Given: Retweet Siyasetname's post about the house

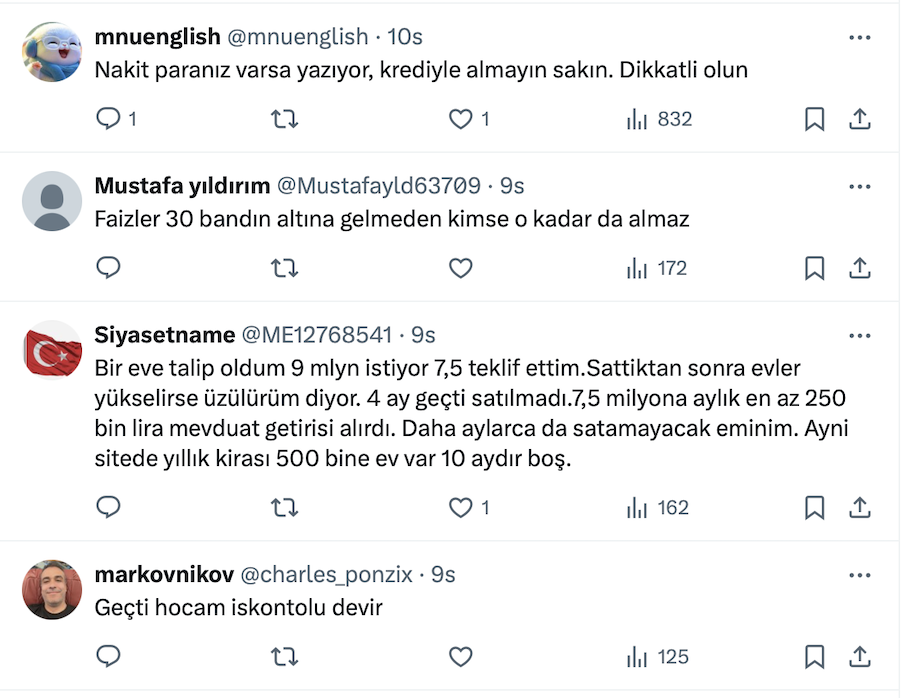Looking at the screenshot, I should 284,508.
